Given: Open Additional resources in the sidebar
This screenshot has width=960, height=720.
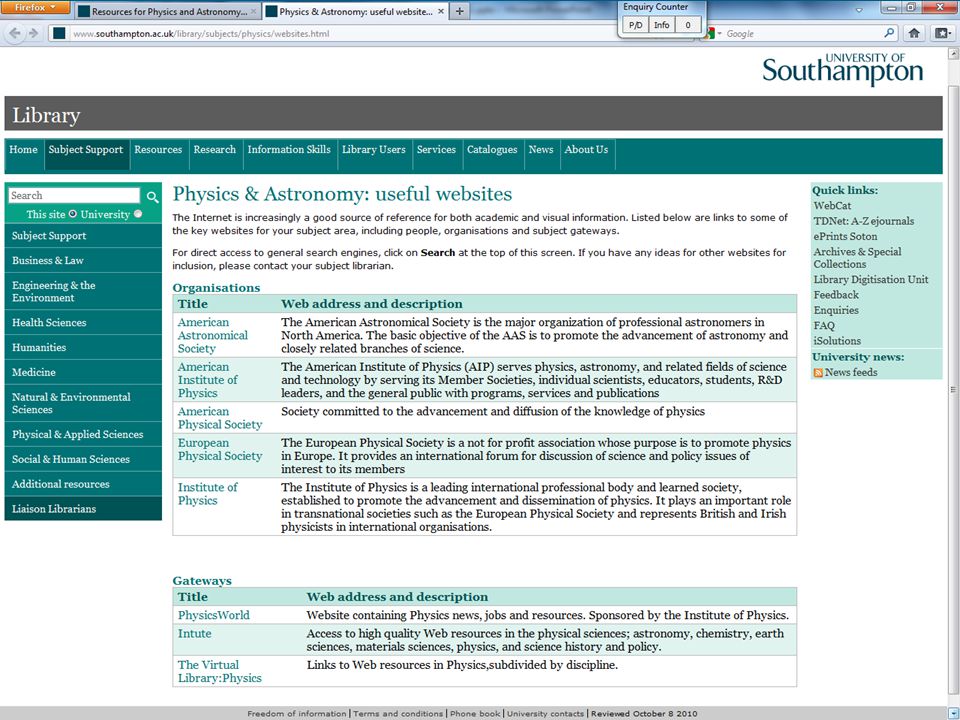Looking at the screenshot, I should [83, 484].
